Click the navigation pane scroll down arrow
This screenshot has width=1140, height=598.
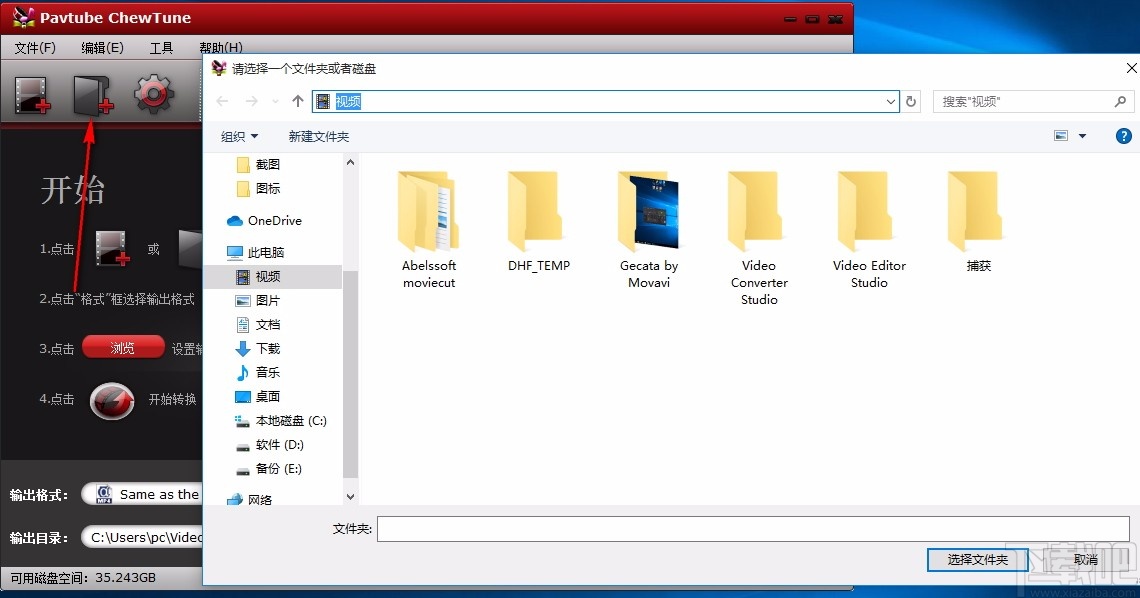pos(350,497)
